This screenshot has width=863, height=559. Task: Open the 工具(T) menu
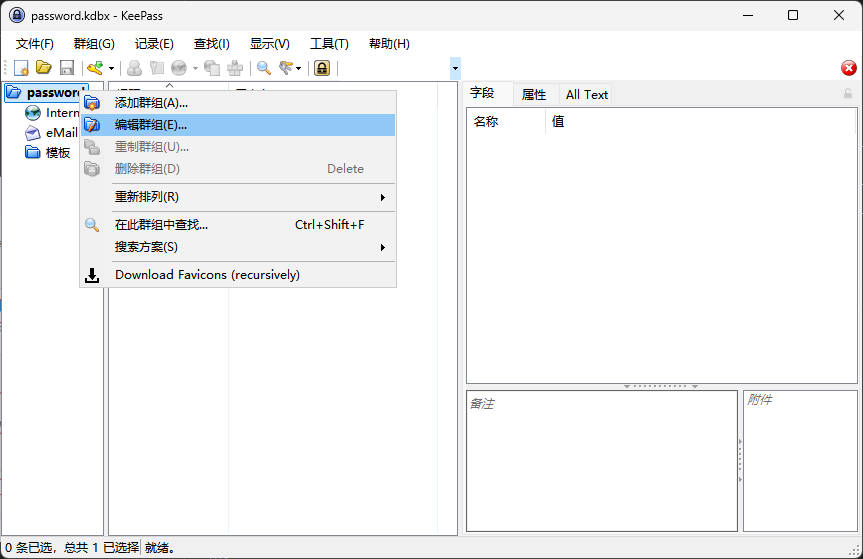pyautogui.click(x=329, y=43)
